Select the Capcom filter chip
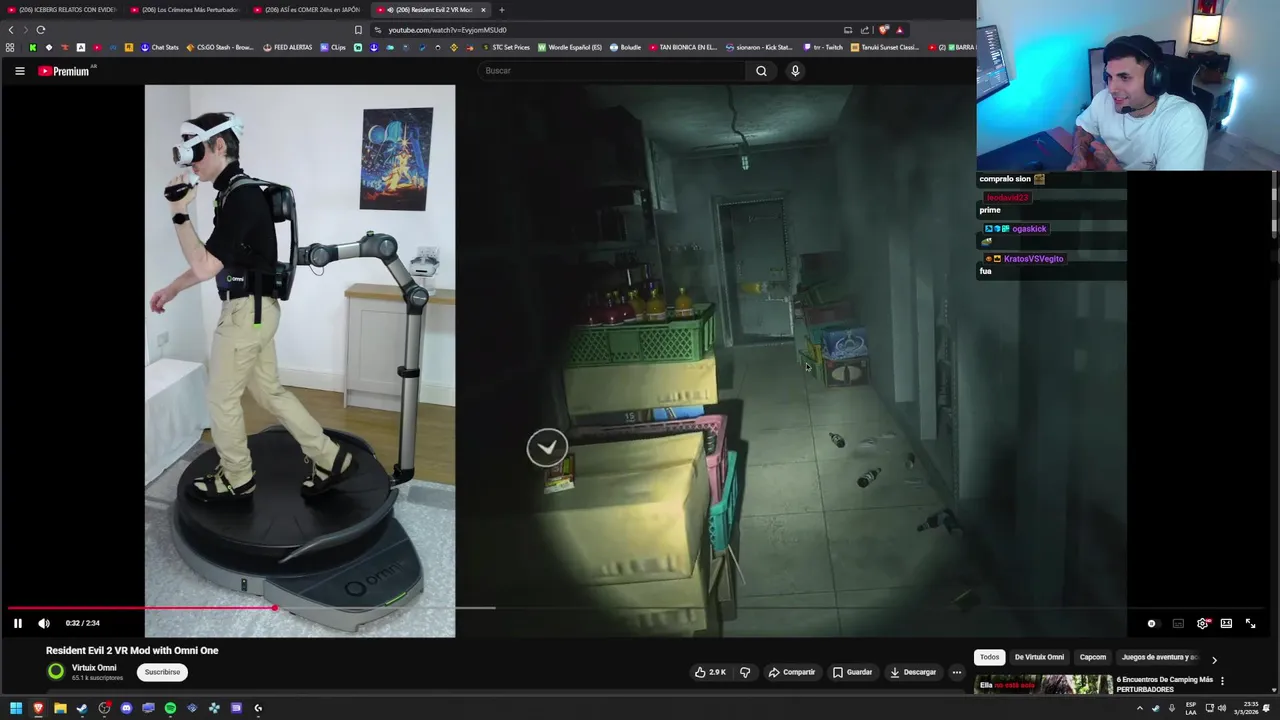This screenshot has width=1280, height=720. (x=1093, y=657)
